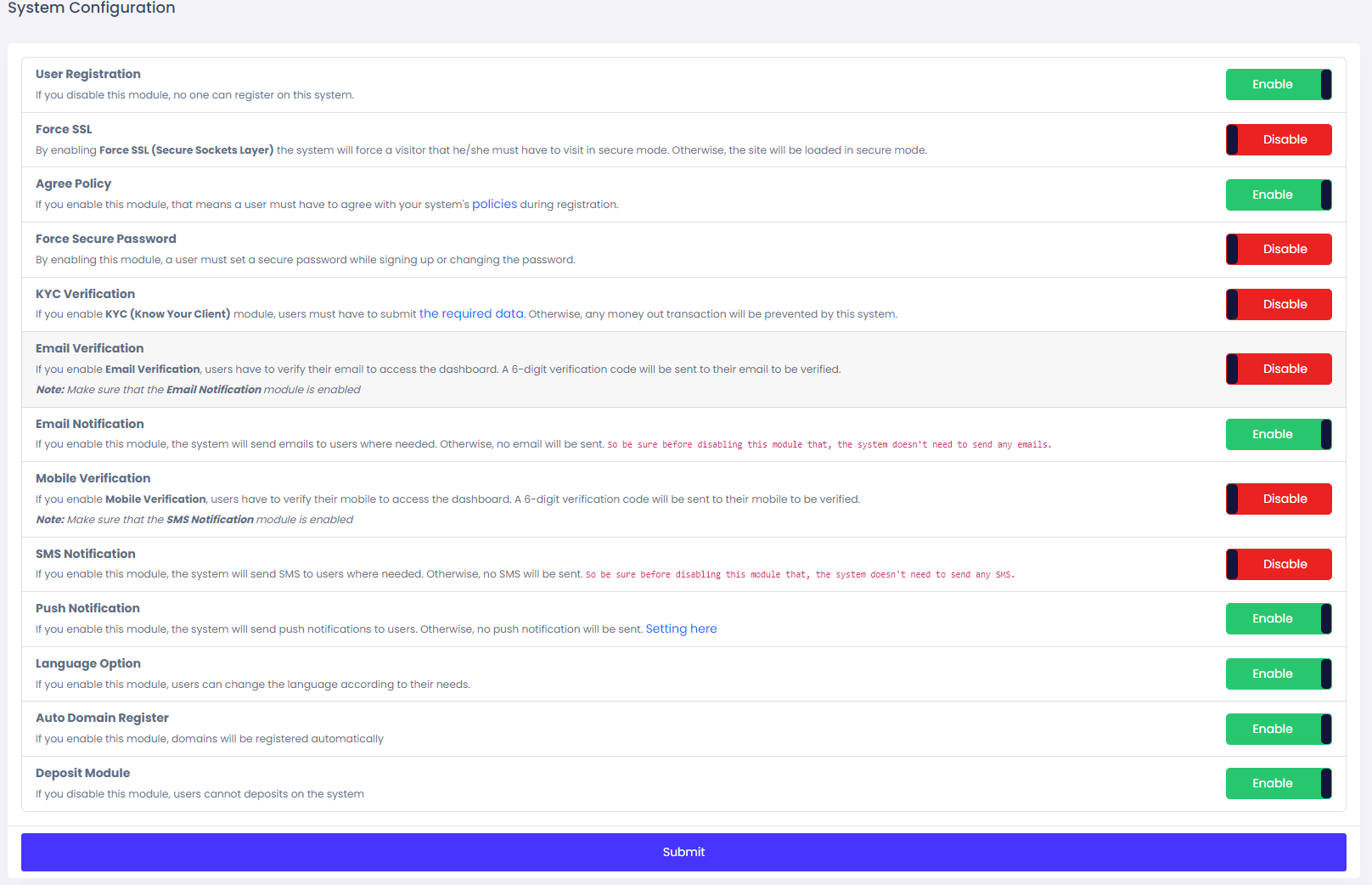
Task: Toggle the Mobile Verification switch
Action: 1278,499
